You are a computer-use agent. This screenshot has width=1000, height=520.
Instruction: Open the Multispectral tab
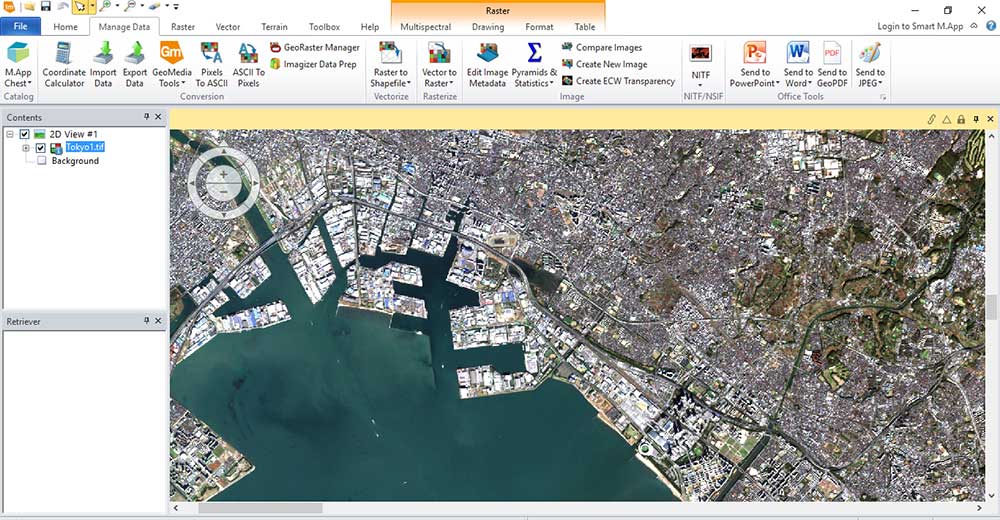coord(425,27)
